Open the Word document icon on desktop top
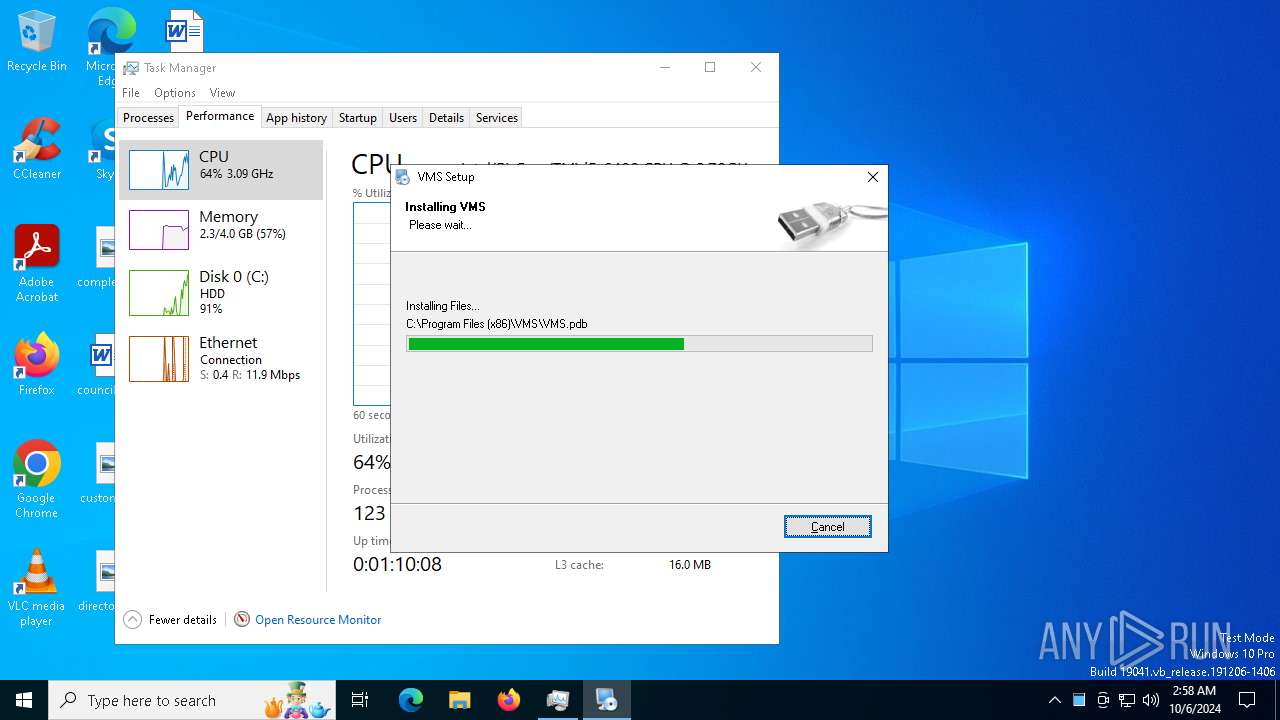1280x720 pixels. [x=184, y=30]
